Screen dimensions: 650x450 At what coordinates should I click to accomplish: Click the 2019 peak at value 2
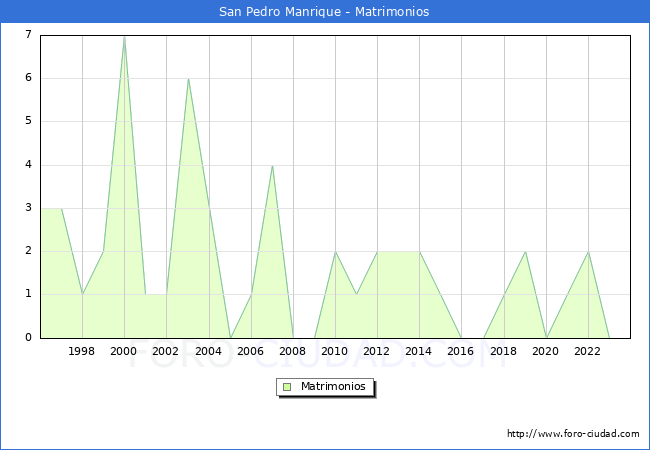pos(525,252)
